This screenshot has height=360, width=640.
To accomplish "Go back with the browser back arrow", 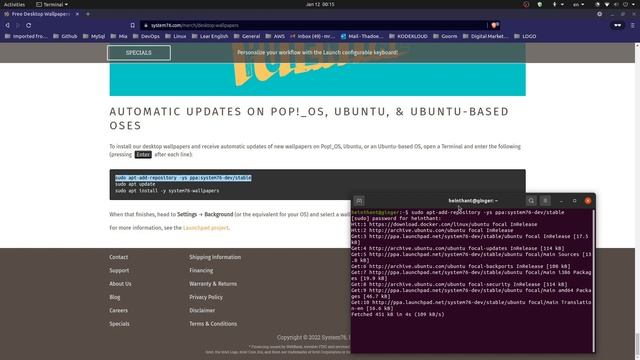I will pos(7,25).
